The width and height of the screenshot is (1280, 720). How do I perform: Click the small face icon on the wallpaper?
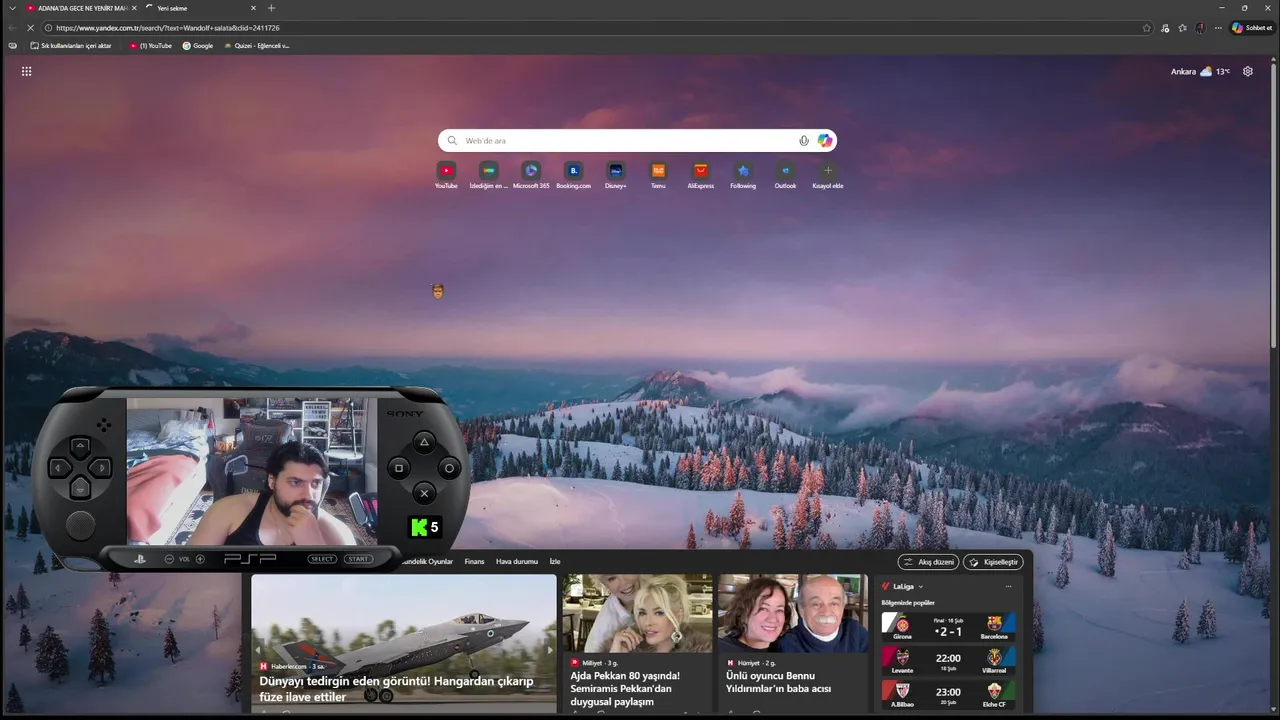[x=438, y=291]
